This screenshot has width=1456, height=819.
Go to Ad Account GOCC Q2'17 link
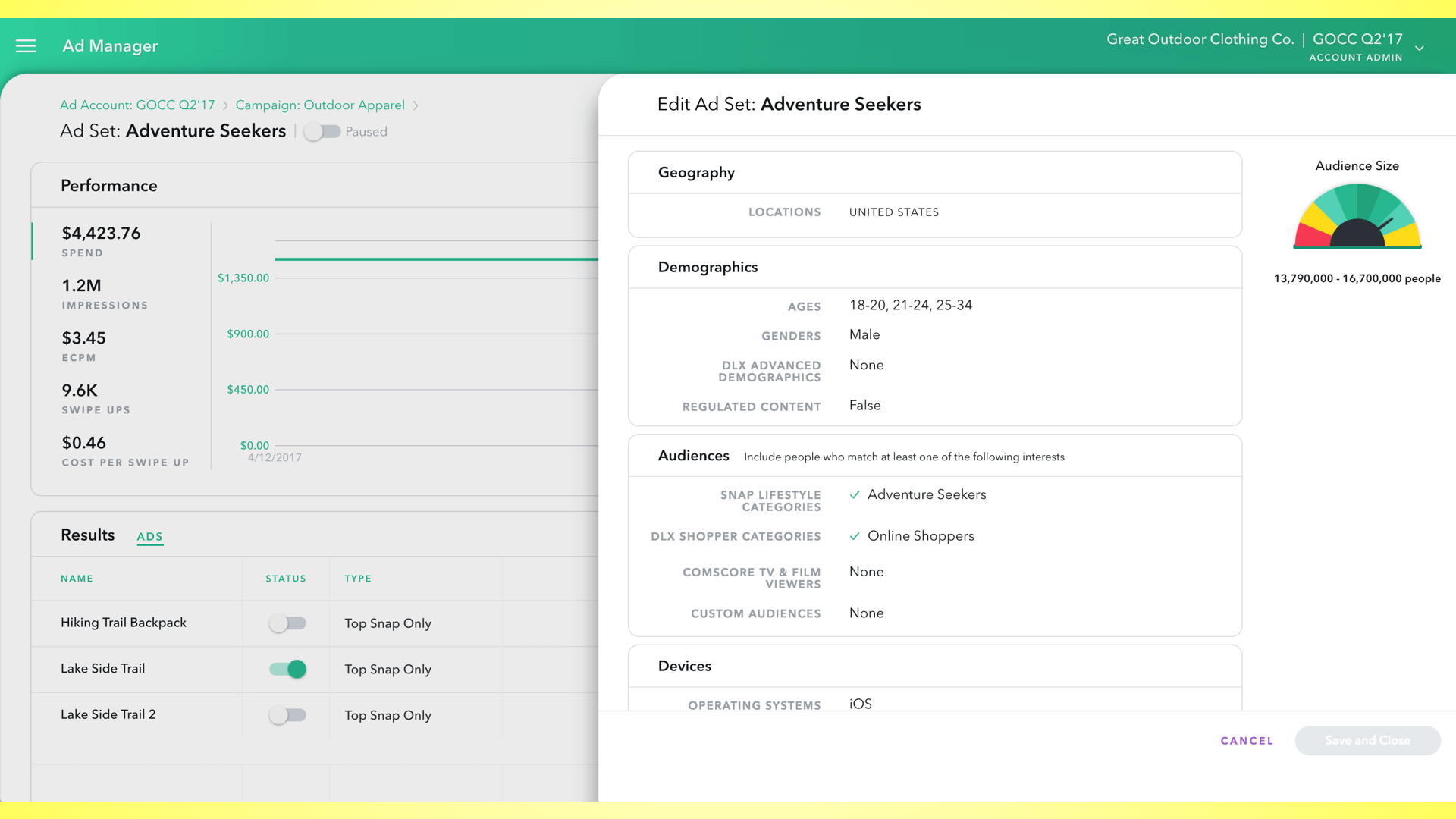[137, 105]
